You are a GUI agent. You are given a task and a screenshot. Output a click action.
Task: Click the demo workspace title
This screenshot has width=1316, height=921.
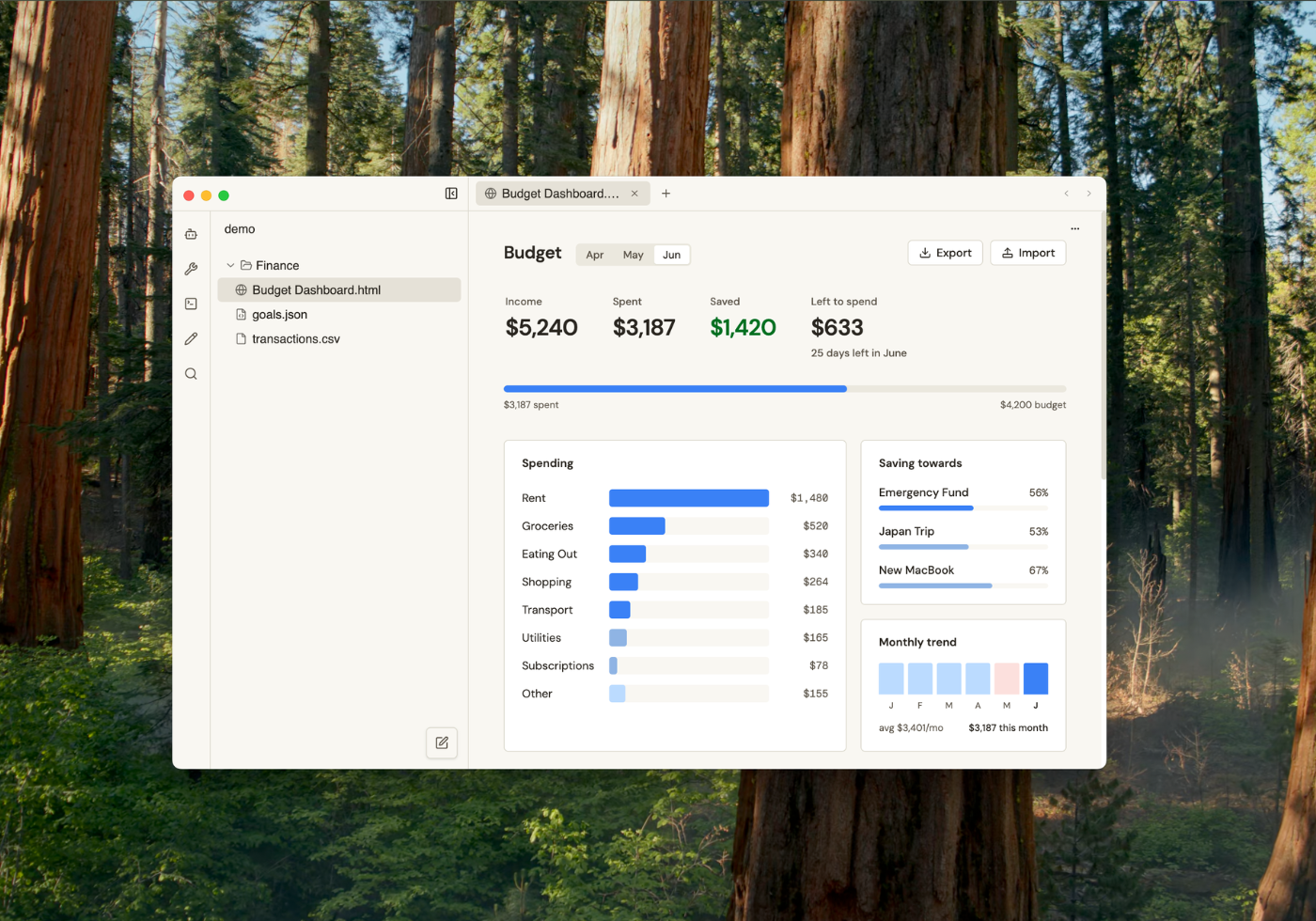click(240, 229)
